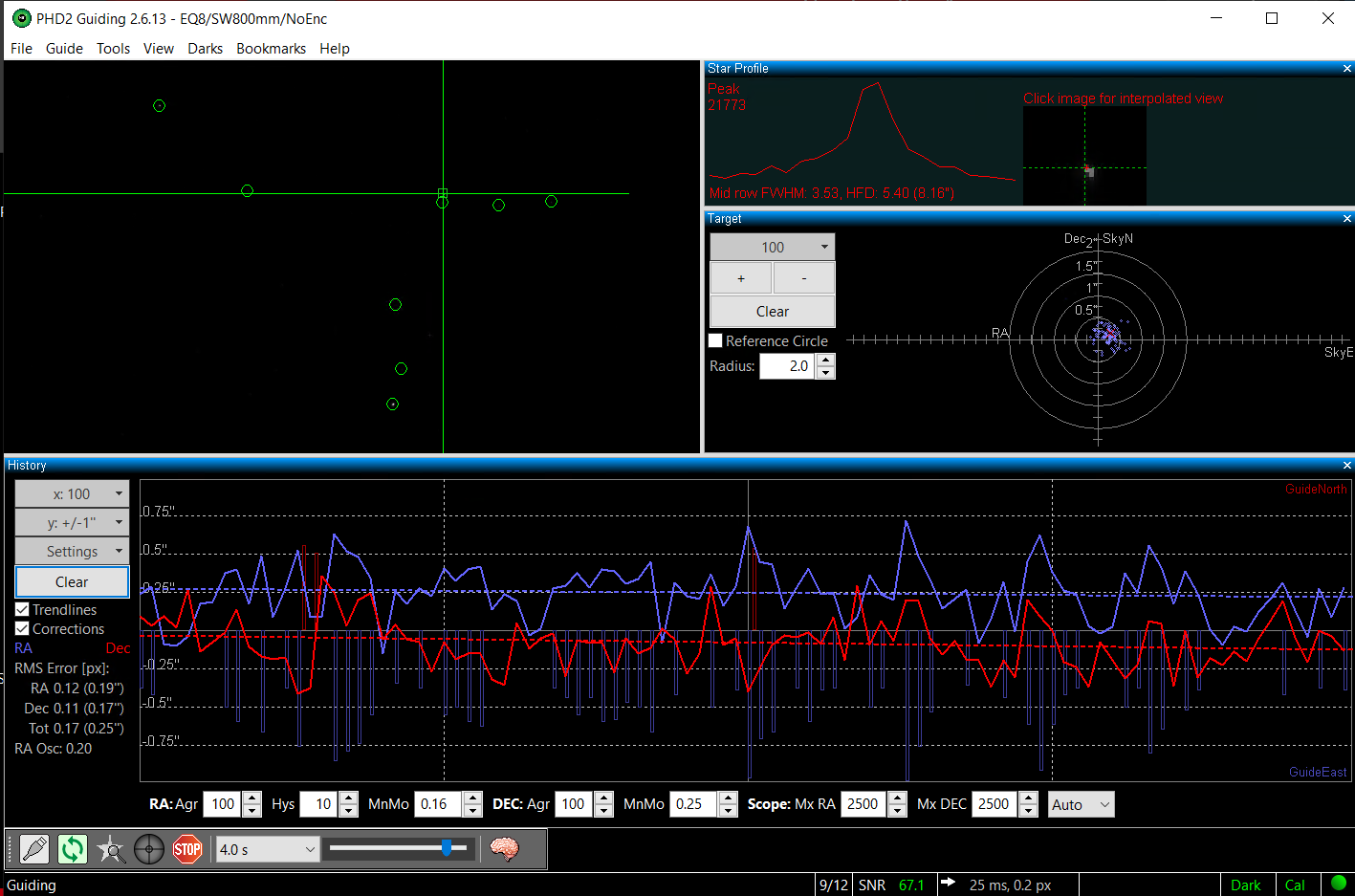Close the History panel
The height and width of the screenshot is (896, 1355).
pyautogui.click(x=1347, y=466)
